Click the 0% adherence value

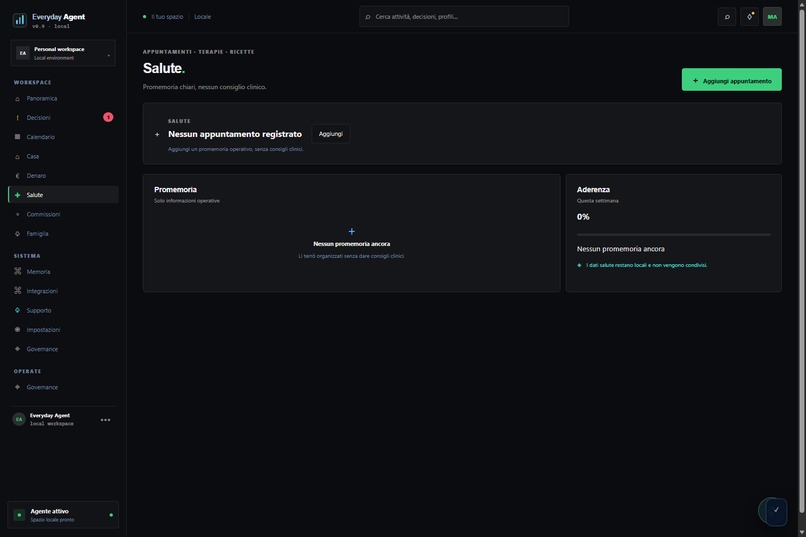tap(583, 217)
